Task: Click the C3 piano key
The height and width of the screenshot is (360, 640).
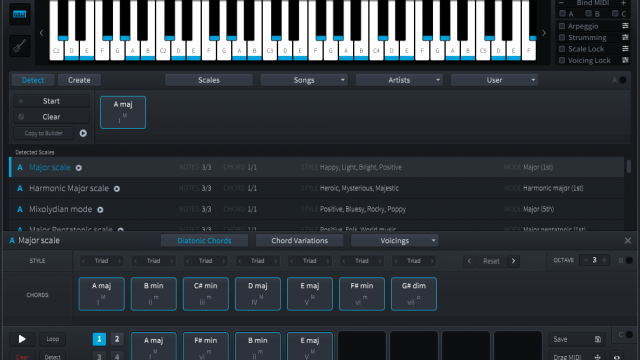Action: (270, 51)
